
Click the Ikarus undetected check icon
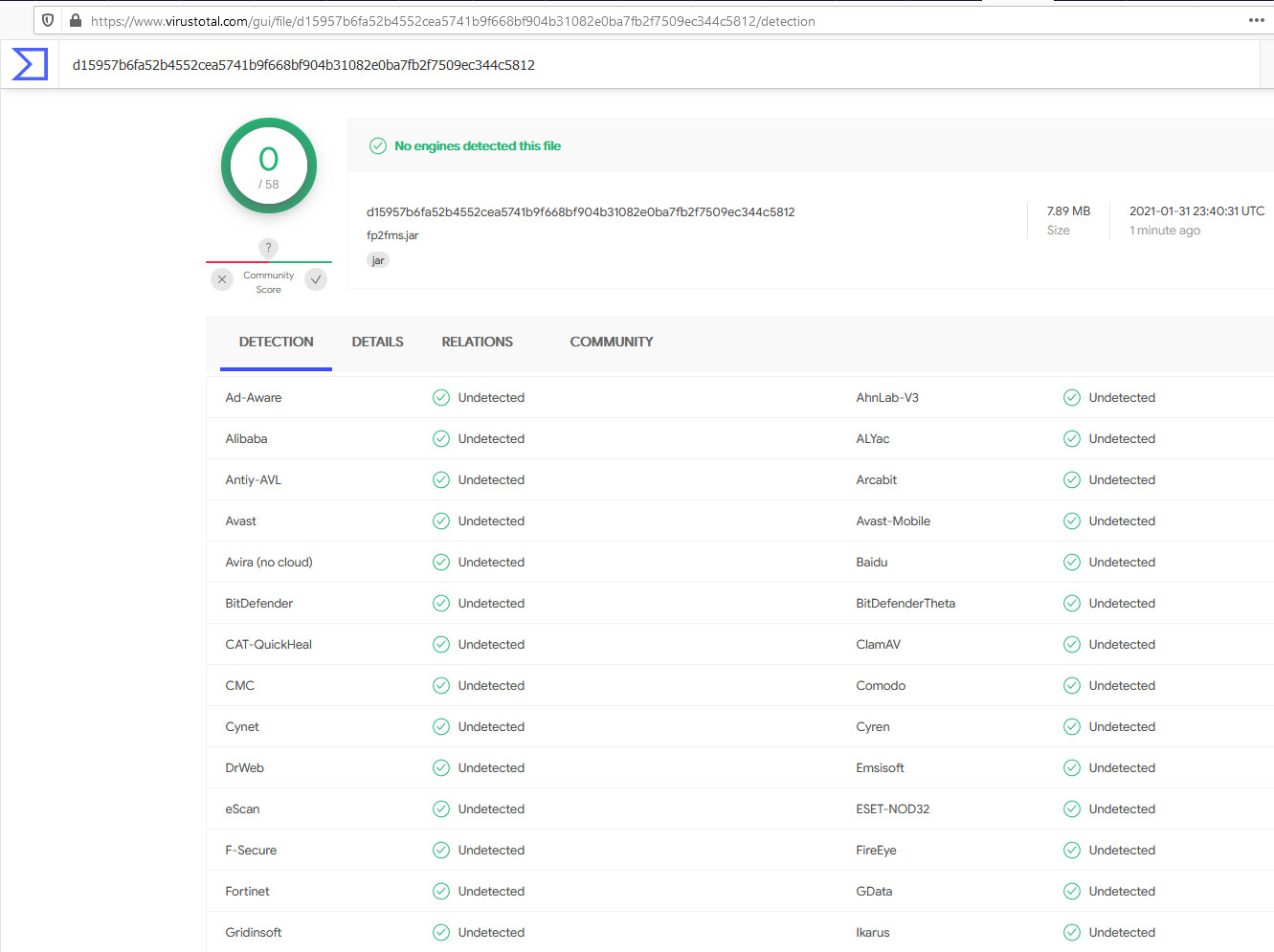click(1072, 933)
